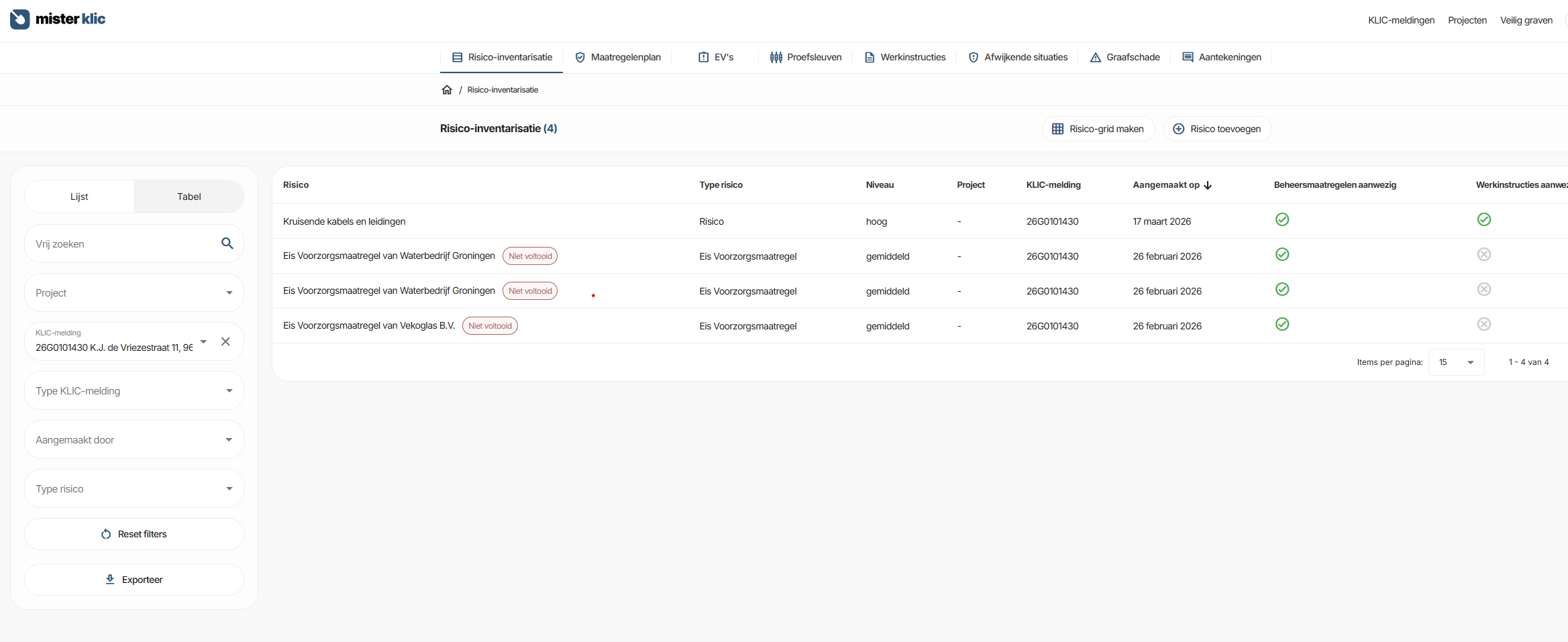Switch to the Tabel view
Screen dimensions: 1568x642
(x=189, y=197)
